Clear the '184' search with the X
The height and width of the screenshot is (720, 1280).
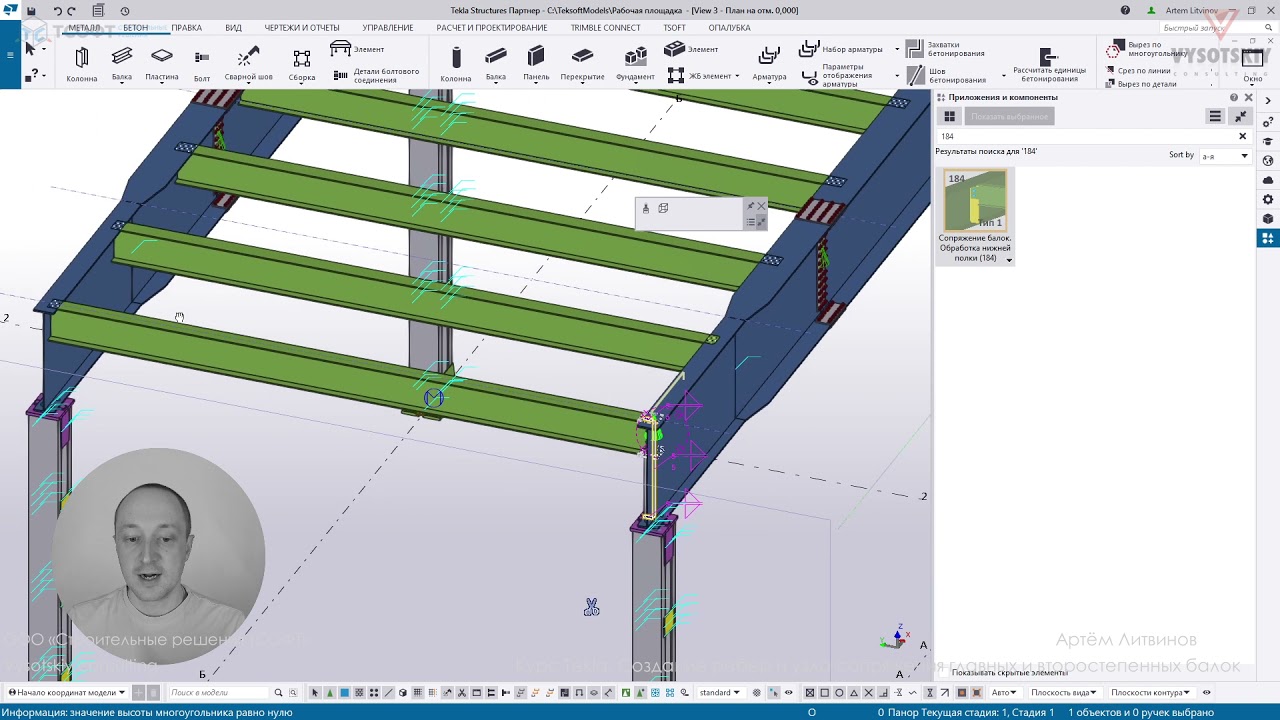point(1243,136)
